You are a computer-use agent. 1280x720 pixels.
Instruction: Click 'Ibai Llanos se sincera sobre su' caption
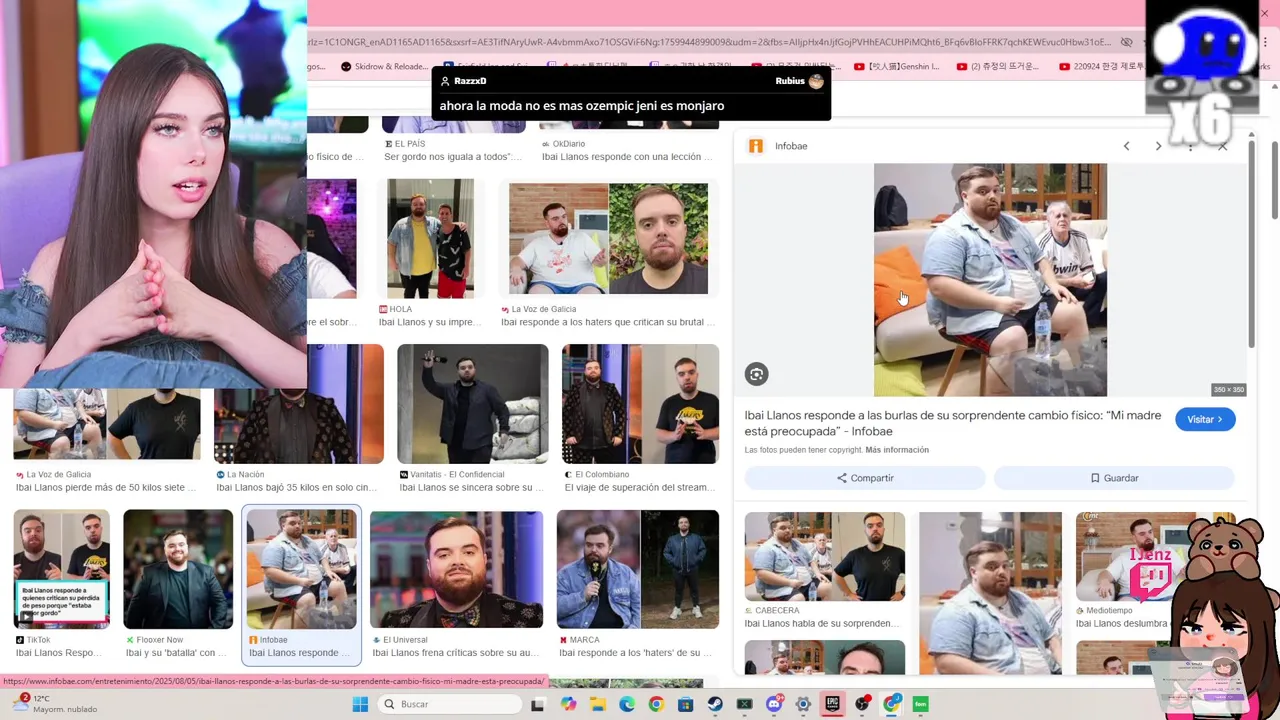tap(471, 487)
